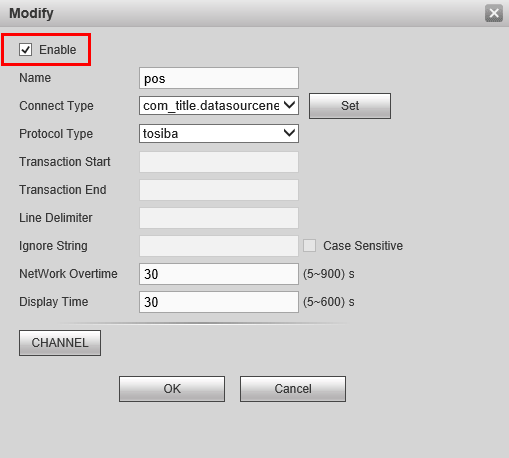This screenshot has width=509, height=458.
Task: Dismiss the dialog using Cancel
Action: pyautogui.click(x=293, y=389)
